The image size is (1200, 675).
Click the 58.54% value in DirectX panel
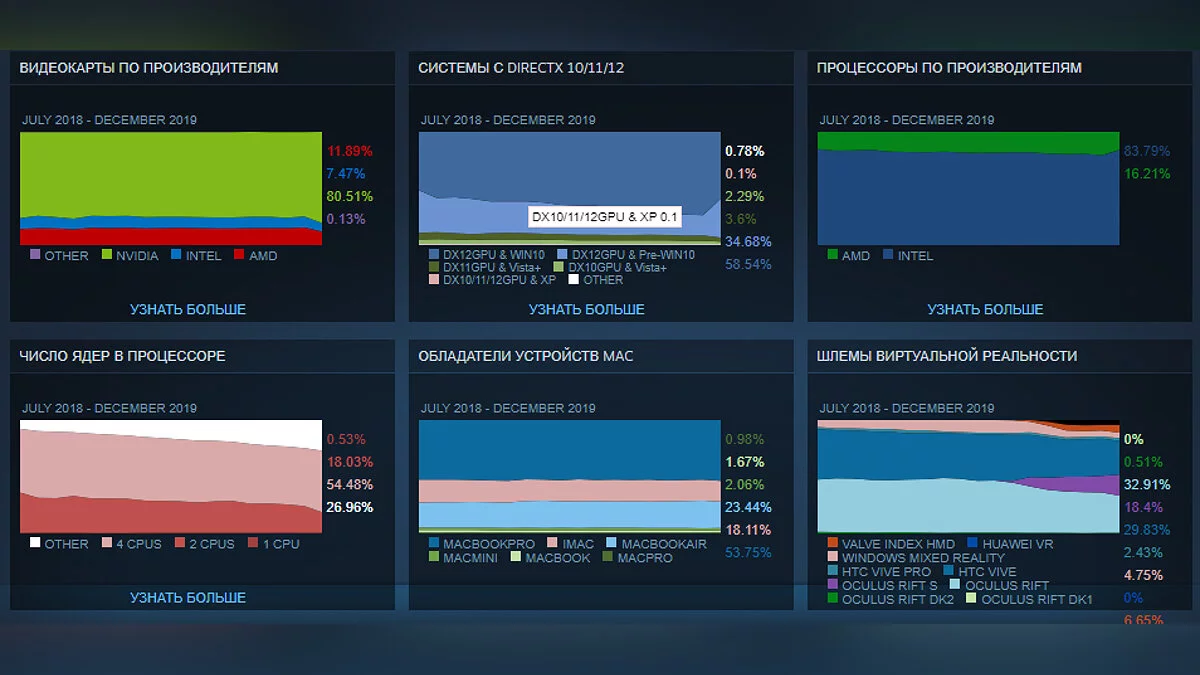tap(748, 264)
